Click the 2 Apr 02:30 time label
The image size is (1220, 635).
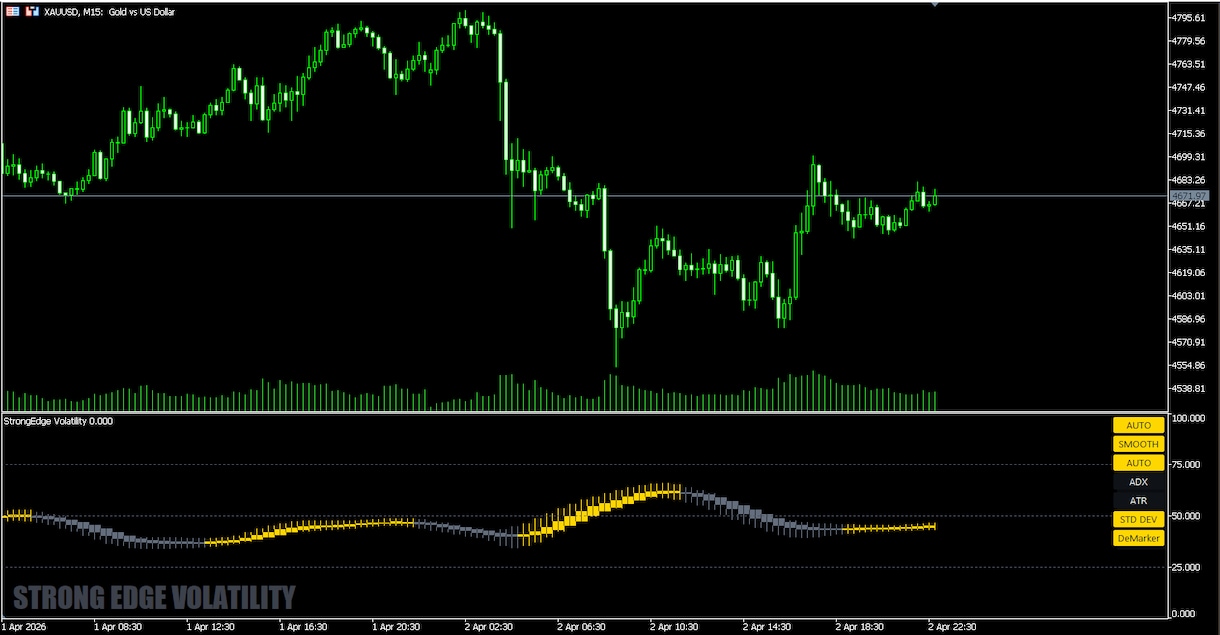pyautogui.click(x=489, y=626)
